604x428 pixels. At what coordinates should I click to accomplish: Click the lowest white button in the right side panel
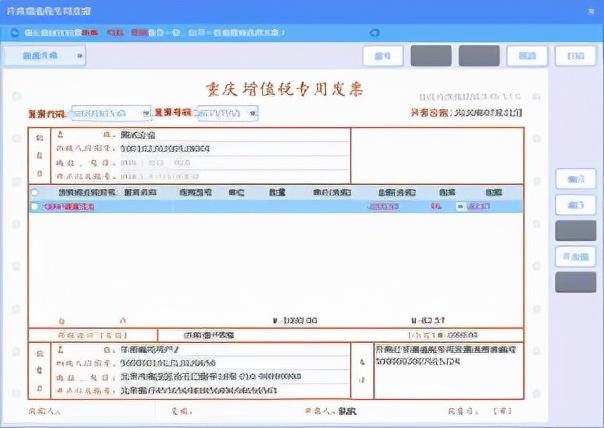(x=576, y=257)
